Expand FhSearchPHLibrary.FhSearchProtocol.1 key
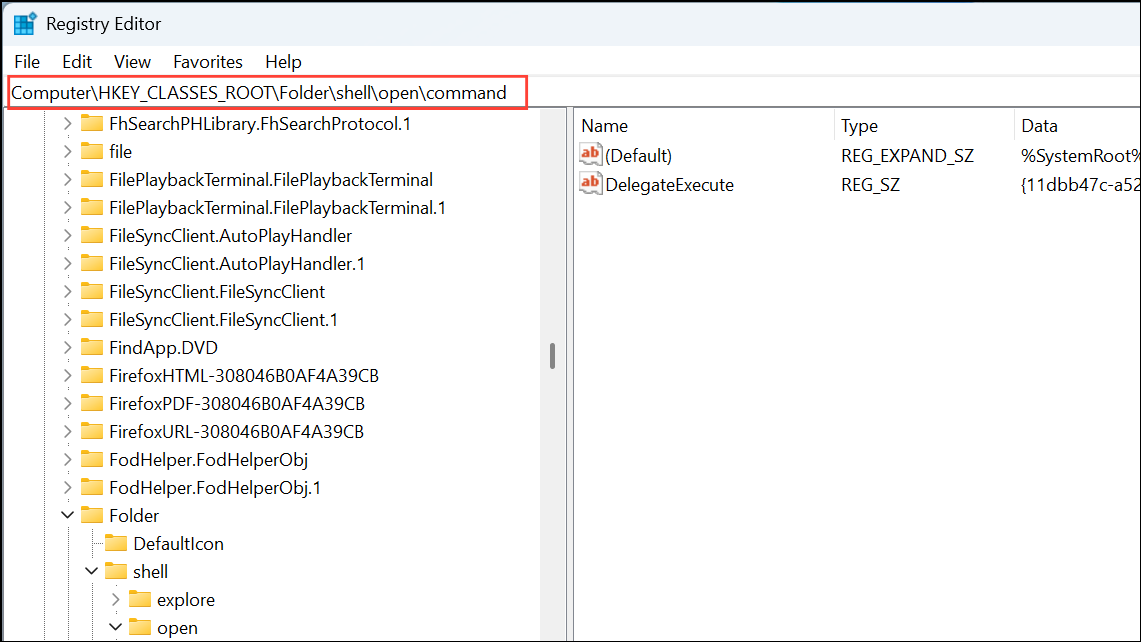 coord(68,124)
